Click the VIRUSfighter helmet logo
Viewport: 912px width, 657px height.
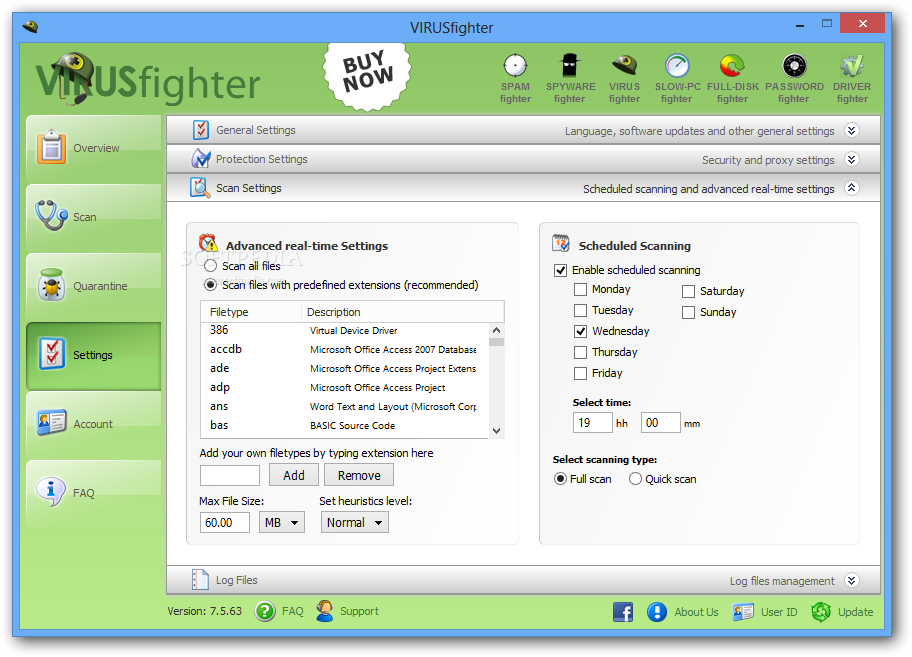tap(73, 77)
